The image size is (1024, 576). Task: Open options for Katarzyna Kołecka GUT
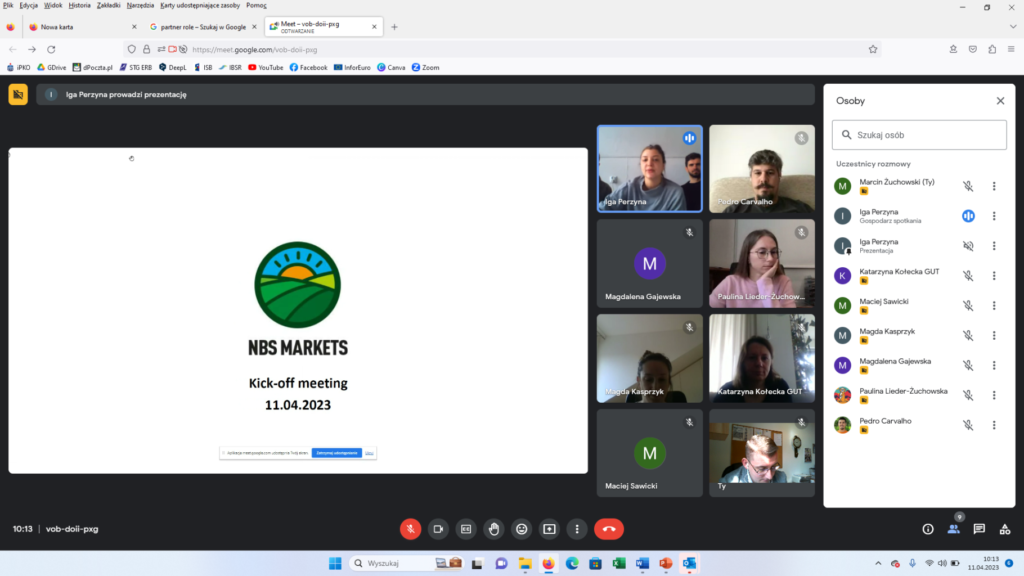[x=994, y=276]
